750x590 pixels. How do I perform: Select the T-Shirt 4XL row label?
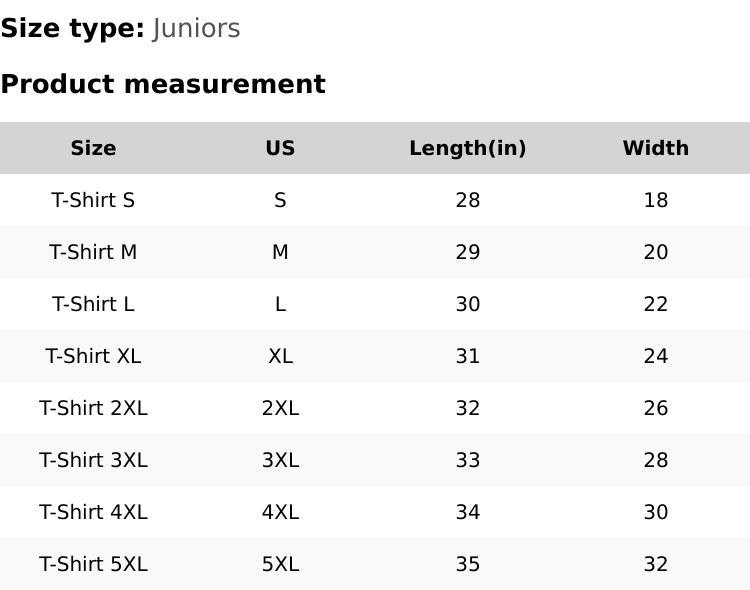(x=93, y=512)
